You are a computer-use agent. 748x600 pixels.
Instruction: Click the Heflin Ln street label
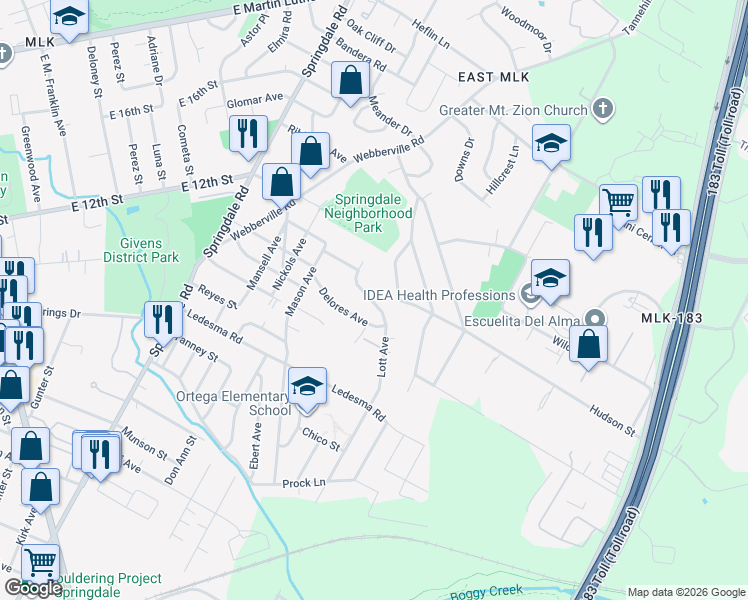coord(431,34)
